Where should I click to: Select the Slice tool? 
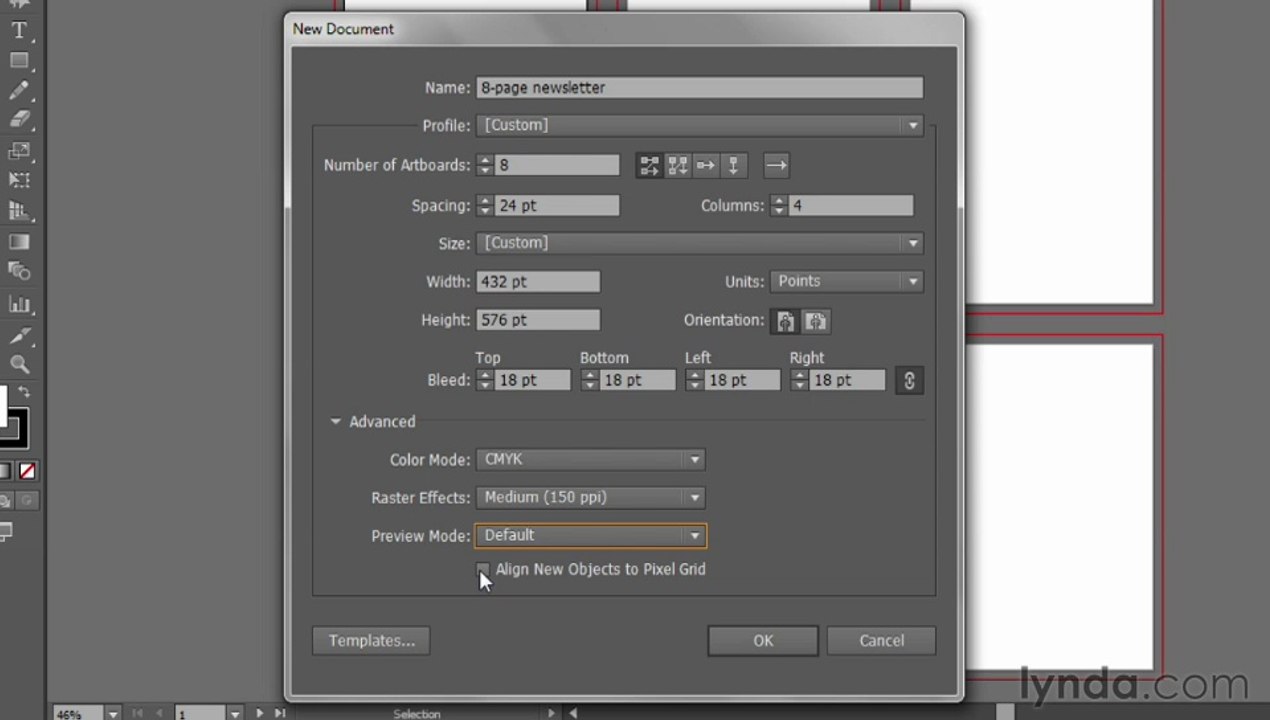pos(18,335)
